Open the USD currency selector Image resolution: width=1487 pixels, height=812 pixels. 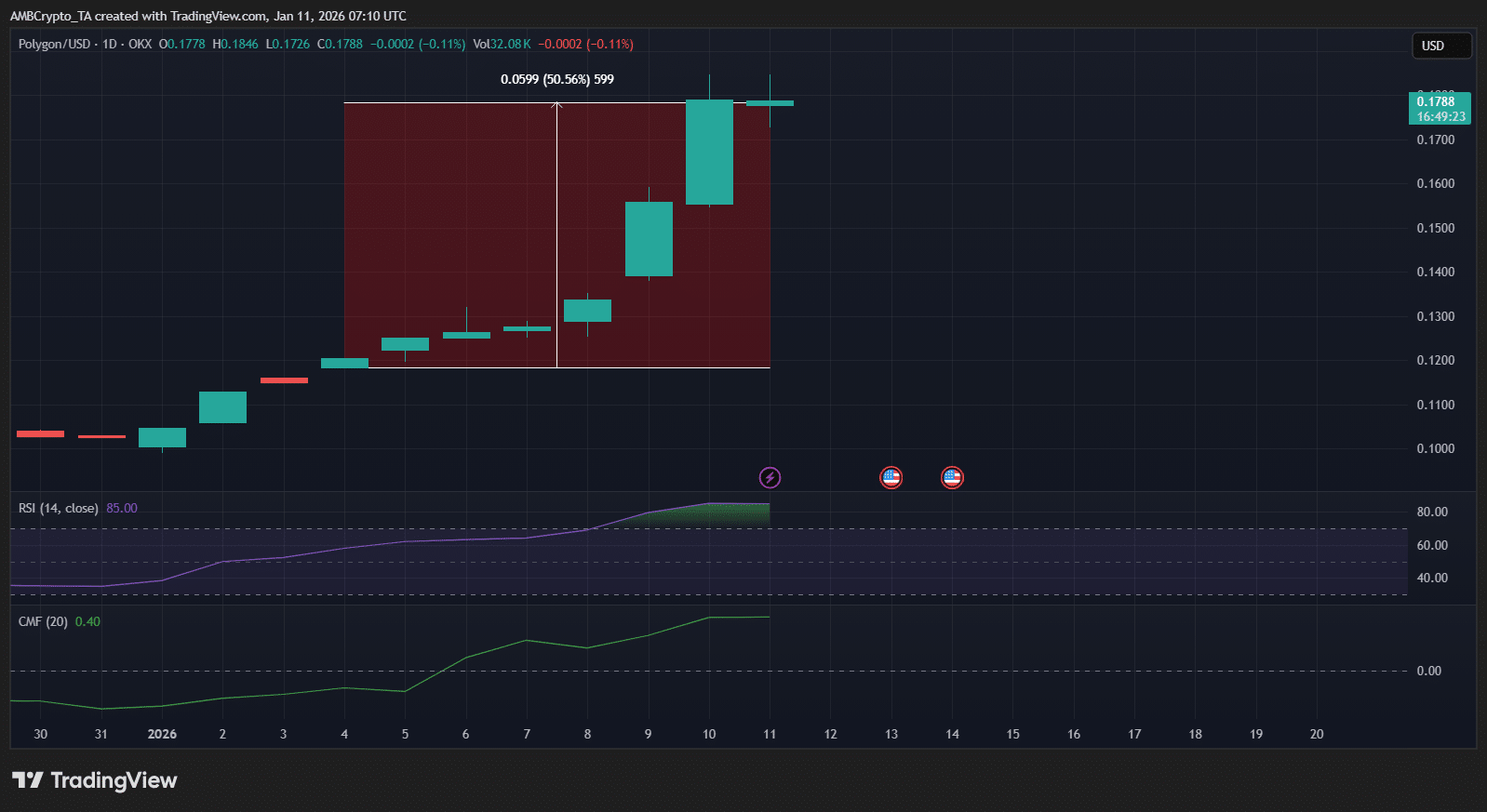pos(1441,46)
